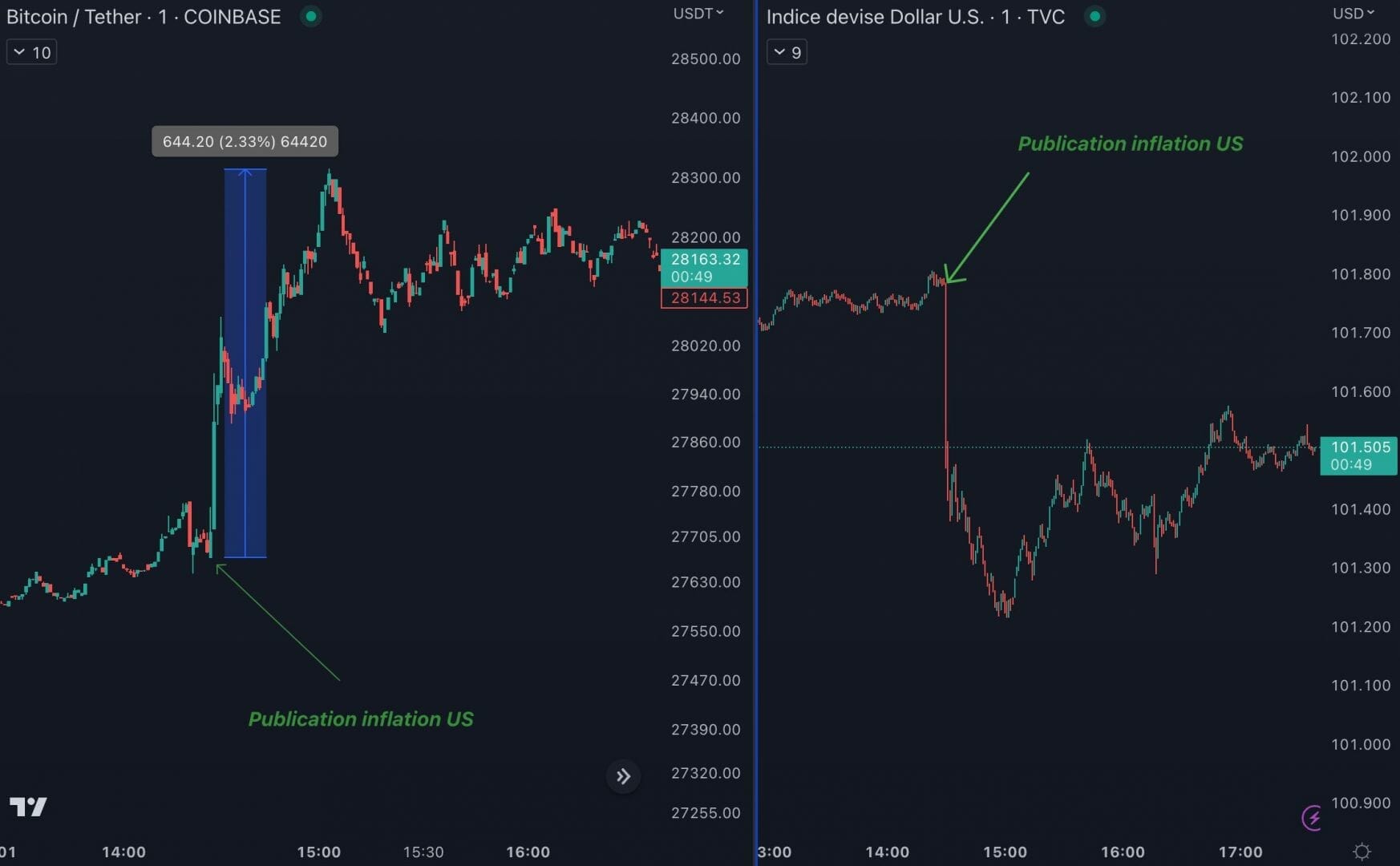Click the red 28144.53 price label

coord(705,298)
